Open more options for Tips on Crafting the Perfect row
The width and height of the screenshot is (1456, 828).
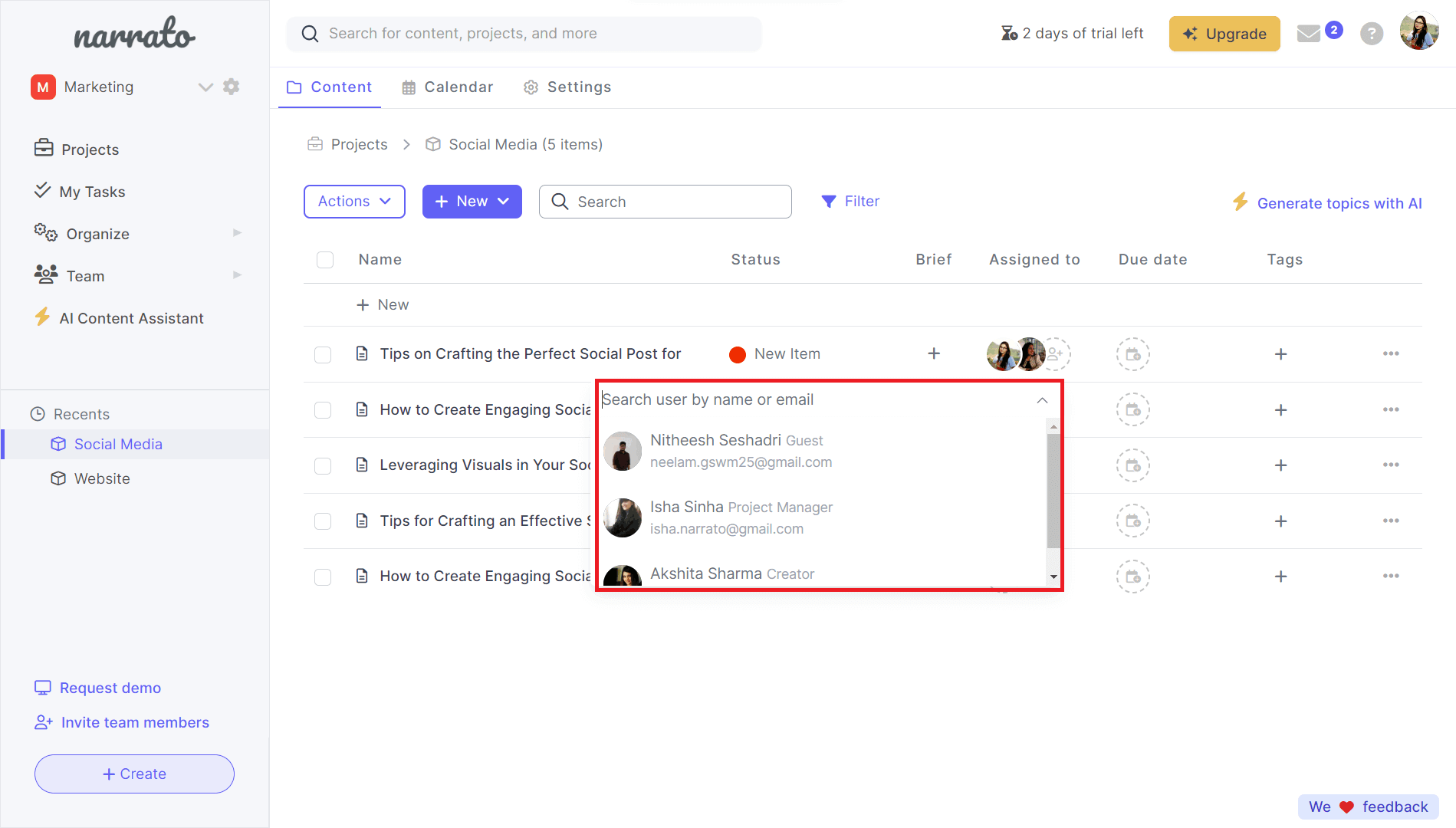pos(1391,353)
